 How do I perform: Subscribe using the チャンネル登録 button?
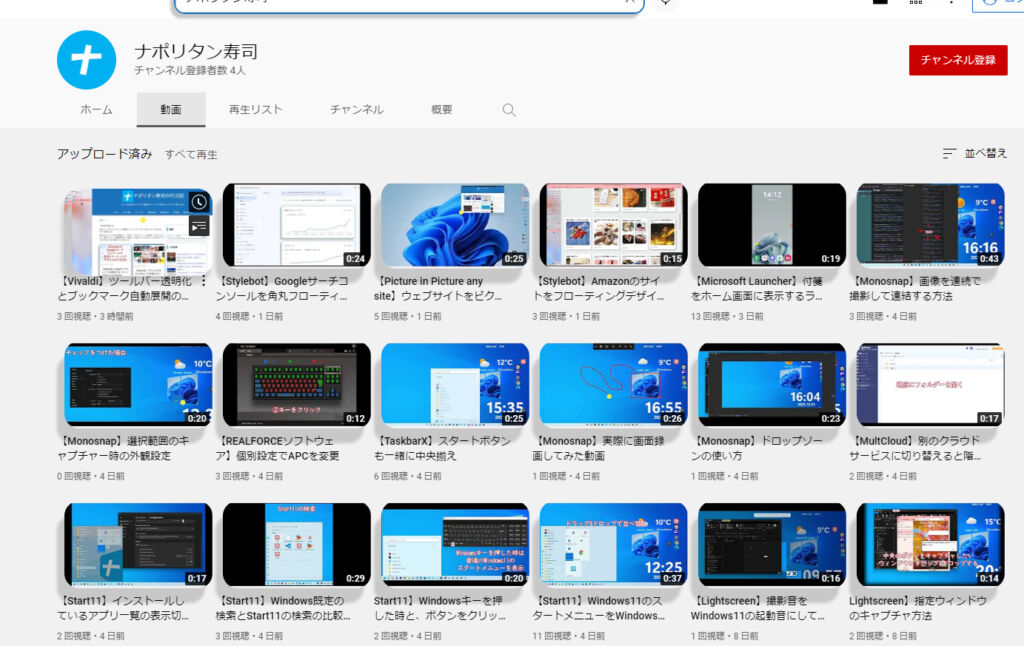coord(957,60)
